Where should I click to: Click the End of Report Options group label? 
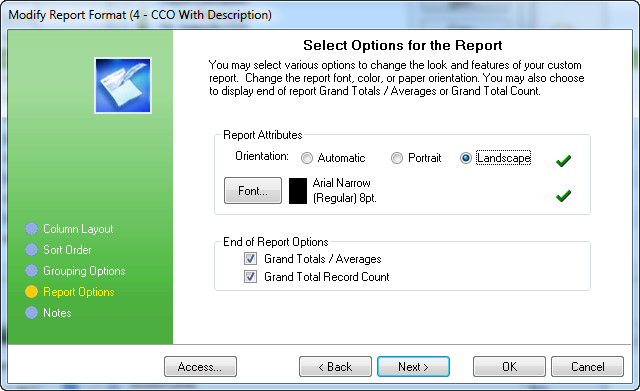pyautogui.click(x=276, y=242)
